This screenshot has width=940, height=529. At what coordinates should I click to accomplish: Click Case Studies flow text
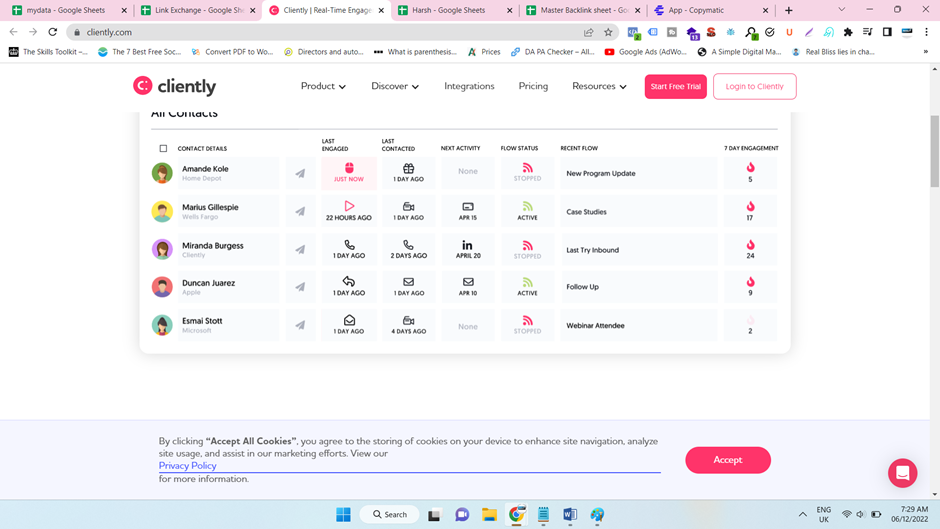(586, 212)
